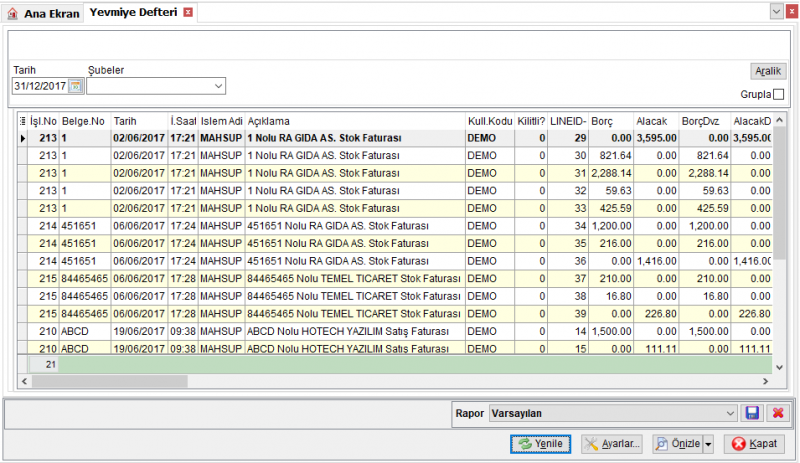The image size is (800, 463).
Task: Sort by İşl.No column header
Action: click(x=43, y=121)
